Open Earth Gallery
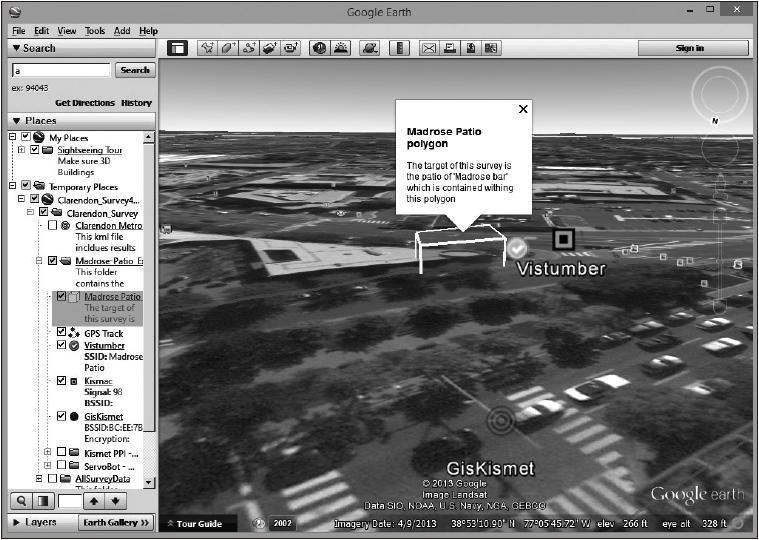 tap(115, 522)
